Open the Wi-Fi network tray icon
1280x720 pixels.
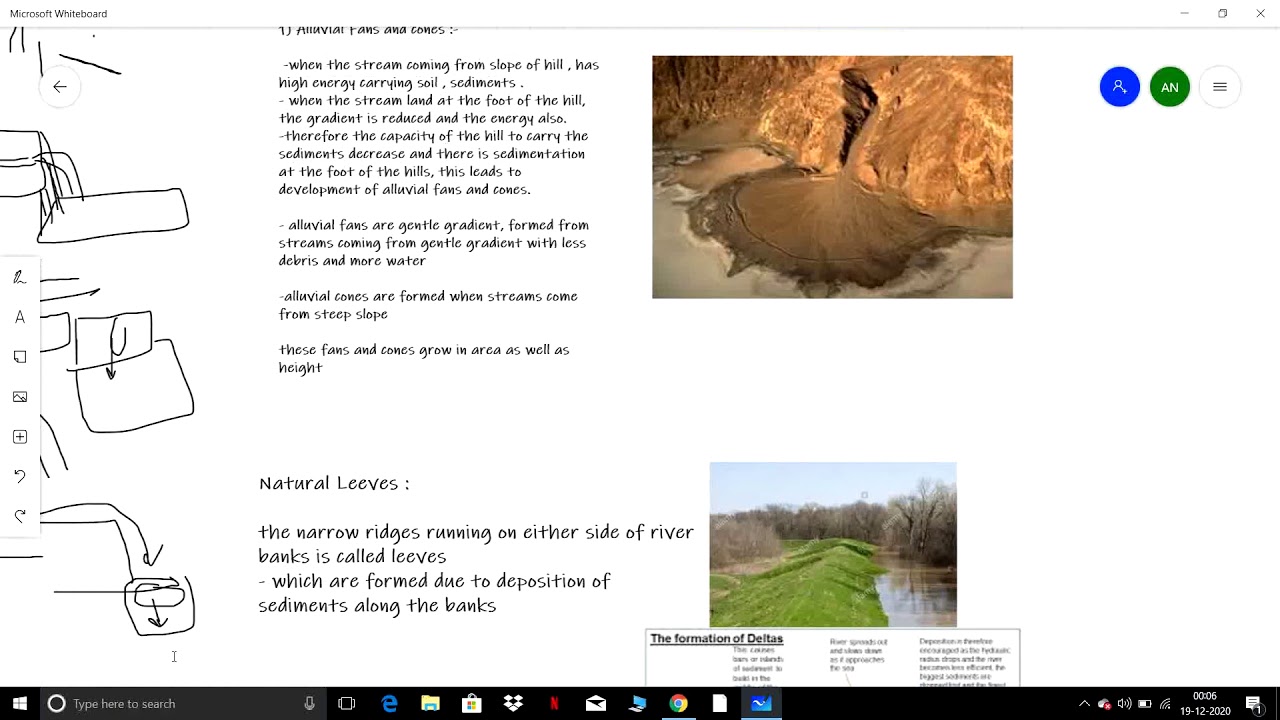[1165, 704]
